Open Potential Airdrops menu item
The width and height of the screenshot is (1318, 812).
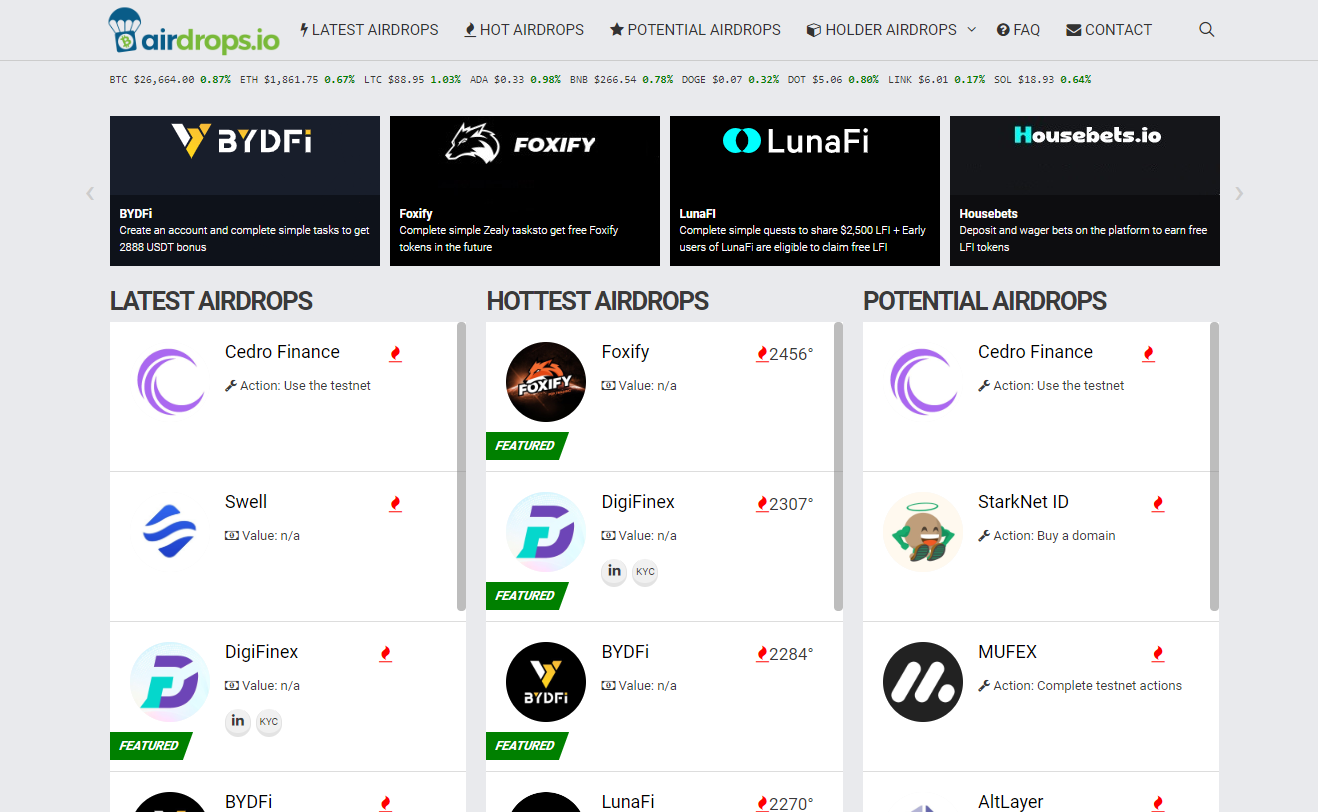click(695, 30)
